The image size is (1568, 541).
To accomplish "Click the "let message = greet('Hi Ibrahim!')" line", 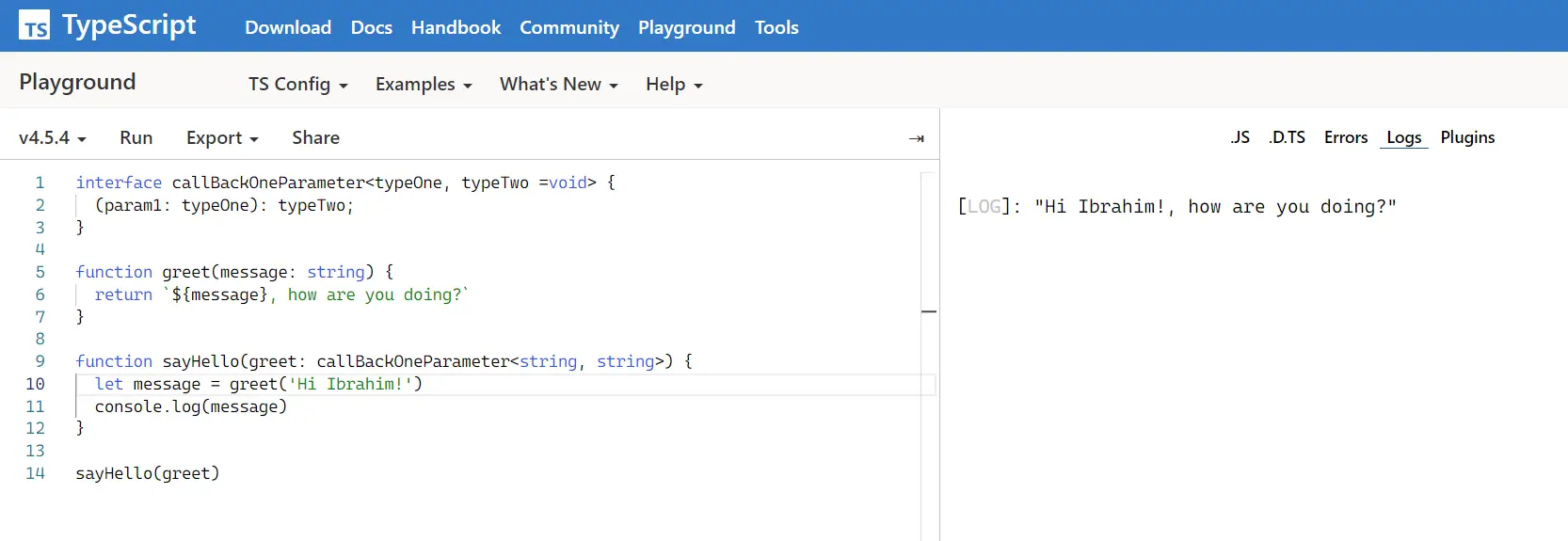I will [x=259, y=384].
